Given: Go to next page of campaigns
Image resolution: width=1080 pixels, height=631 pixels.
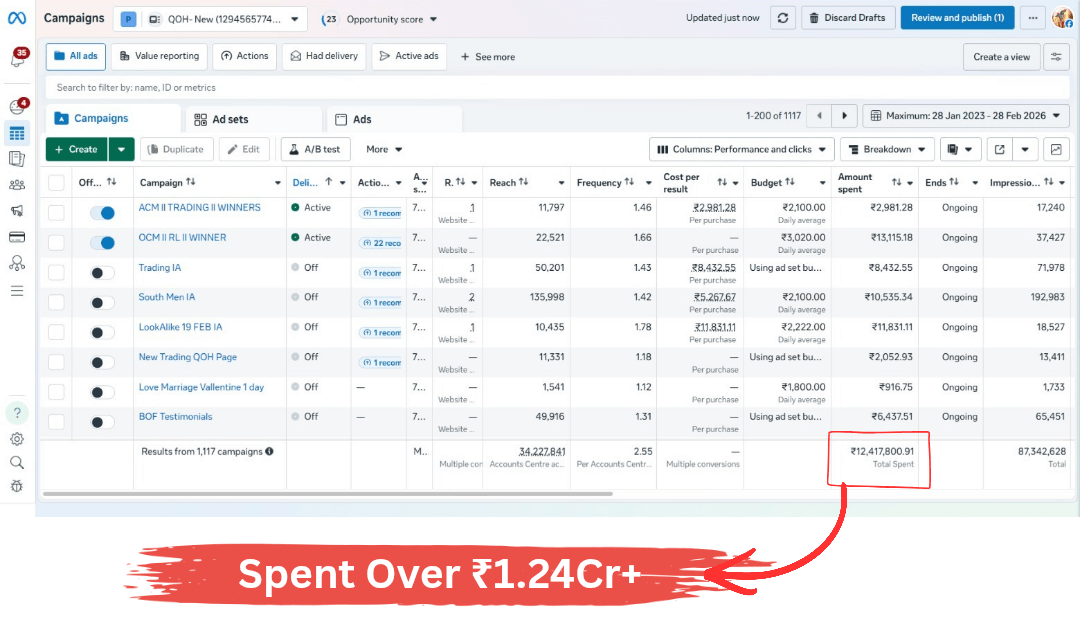Looking at the screenshot, I should pos(844,116).
